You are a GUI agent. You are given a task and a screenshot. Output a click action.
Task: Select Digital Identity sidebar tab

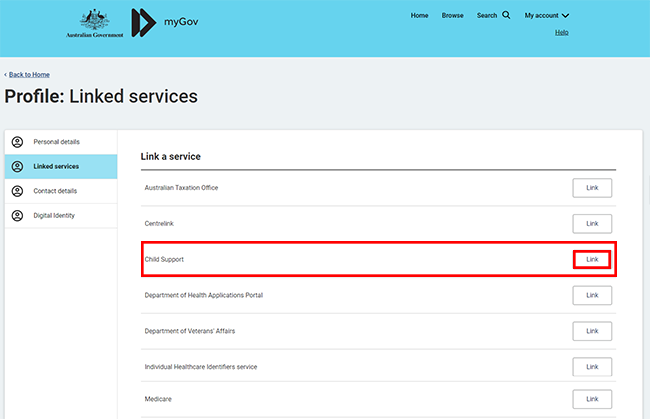click(x=61, y=216)
